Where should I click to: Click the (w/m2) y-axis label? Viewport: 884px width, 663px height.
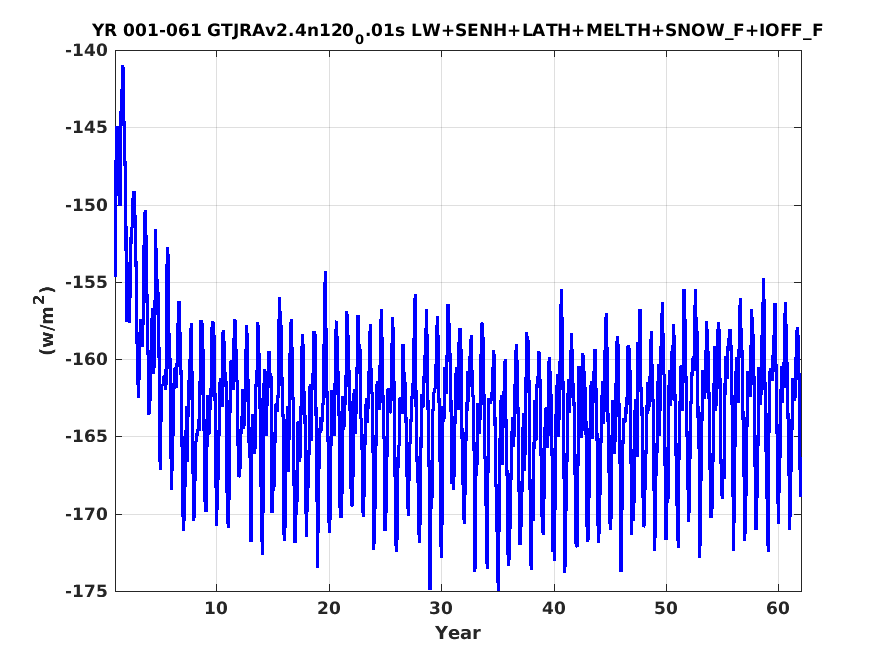45,320
